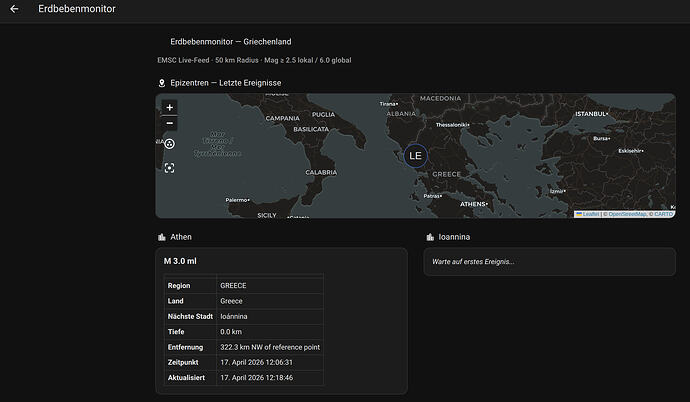Screen dimensions: 690x402
Task: Click the Izmir label on the map
Action: [557, 191]
